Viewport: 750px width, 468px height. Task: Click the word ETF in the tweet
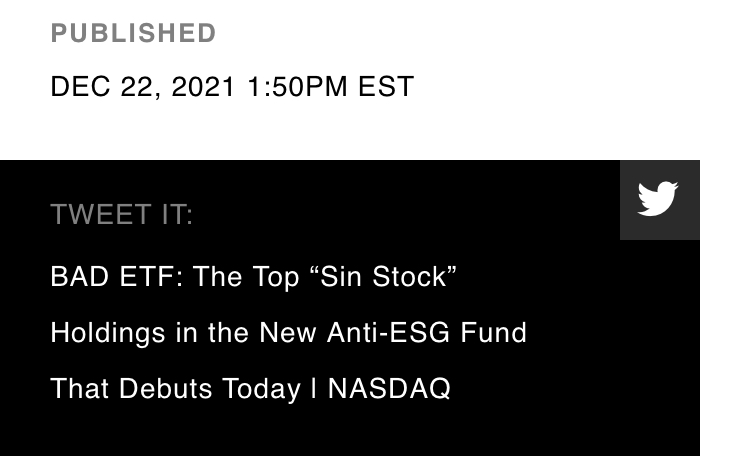point(149,276)
